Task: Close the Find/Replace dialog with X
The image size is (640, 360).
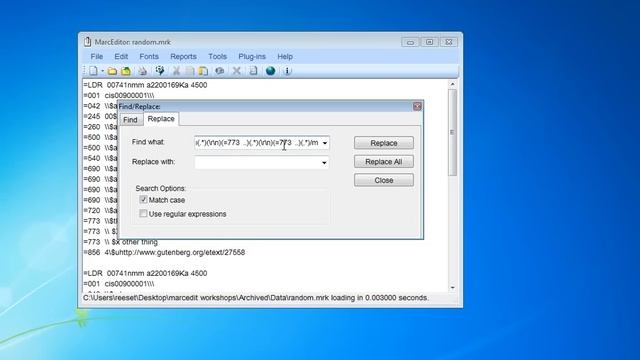Action: (417, 106)
